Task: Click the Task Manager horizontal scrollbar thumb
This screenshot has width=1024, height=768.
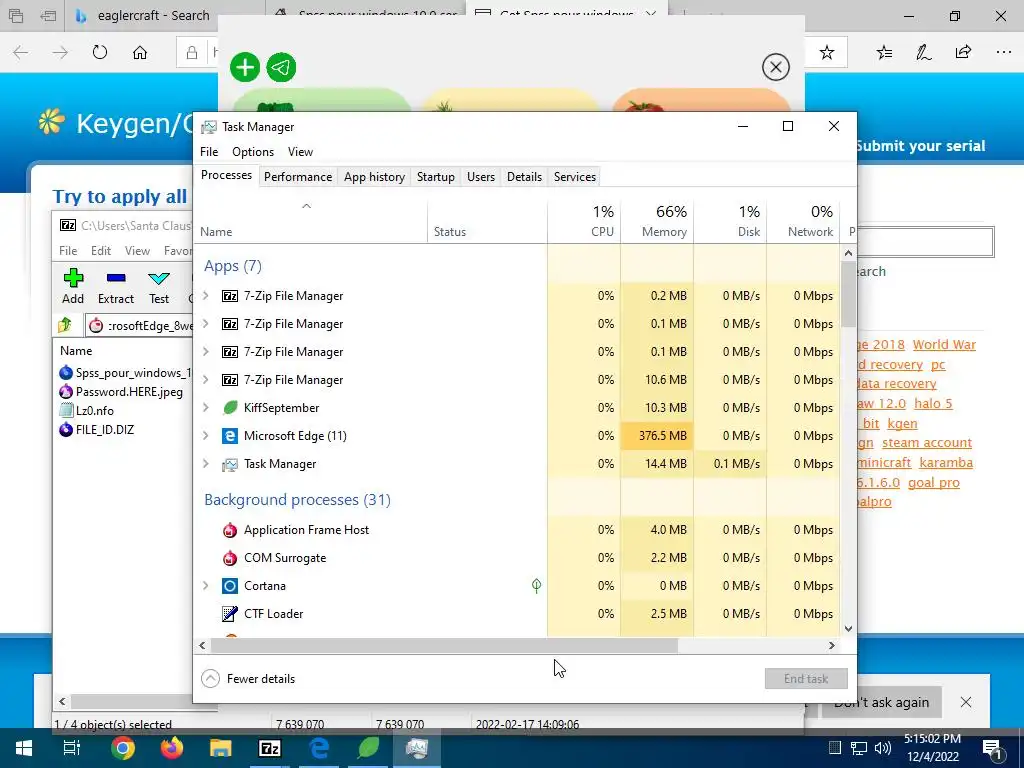Action: (x=444, y=645)
